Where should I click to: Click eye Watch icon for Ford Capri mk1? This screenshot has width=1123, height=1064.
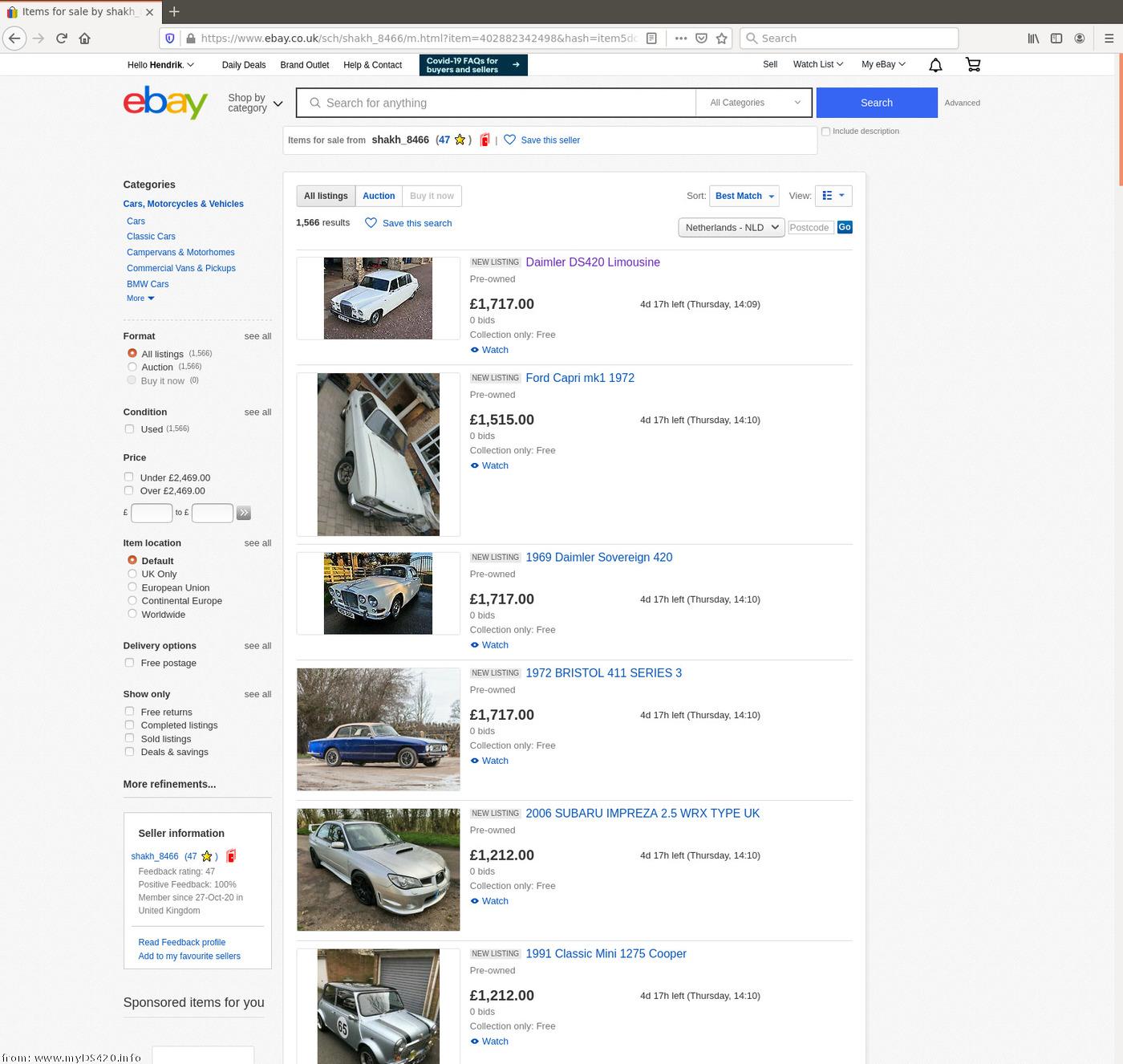point(475,465)
